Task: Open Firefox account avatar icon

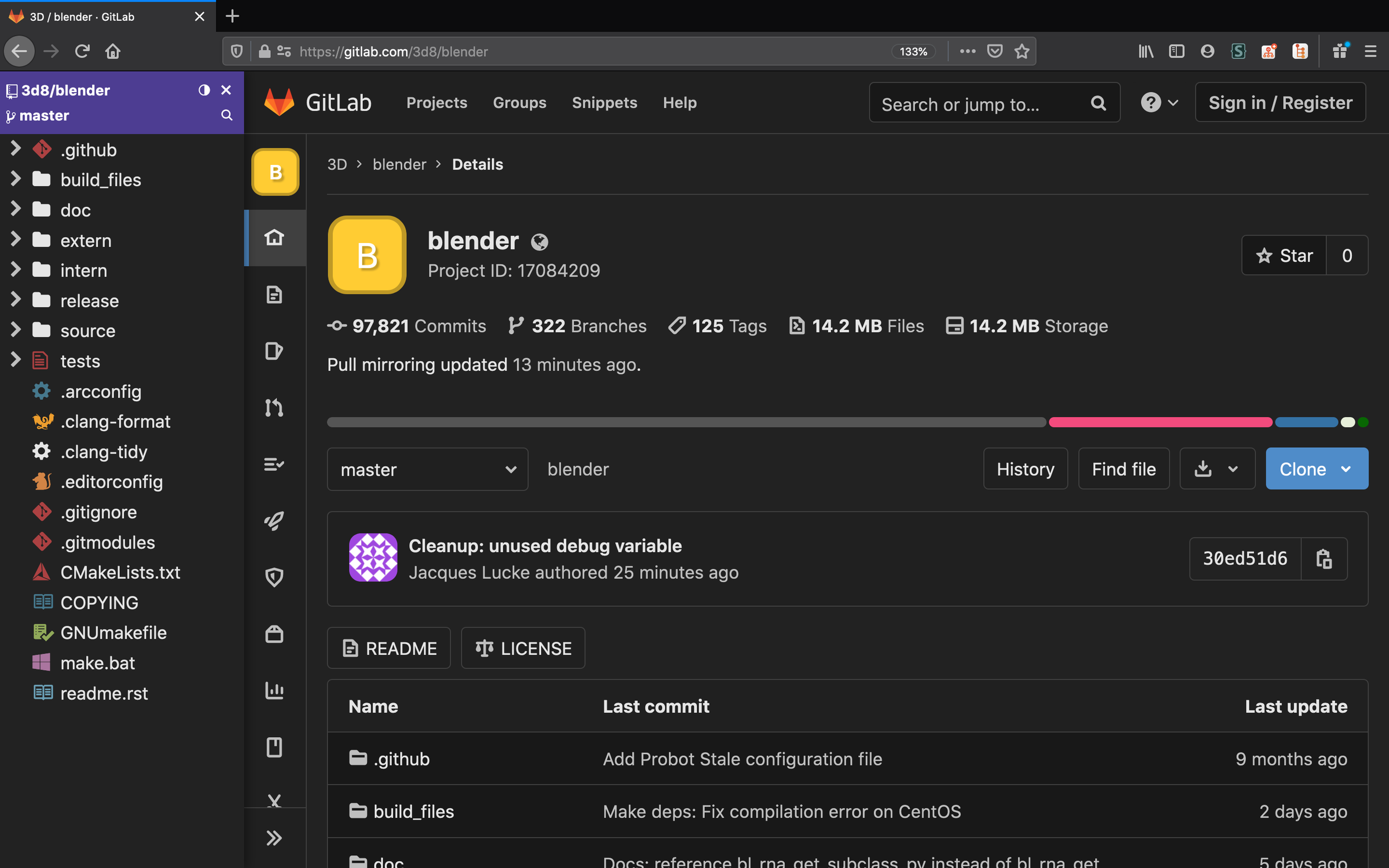Action: coord(1207,51)
